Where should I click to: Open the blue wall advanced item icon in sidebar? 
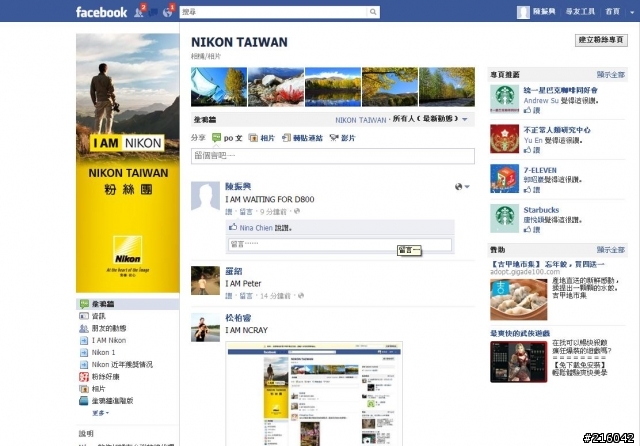(84, 401)
